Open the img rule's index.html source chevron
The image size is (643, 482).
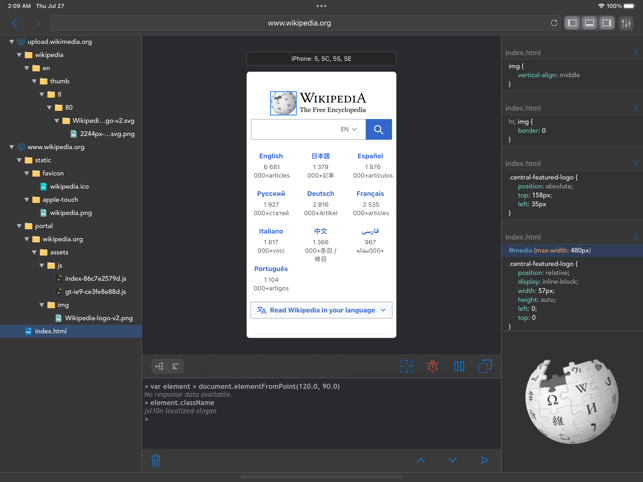point(635,53)
